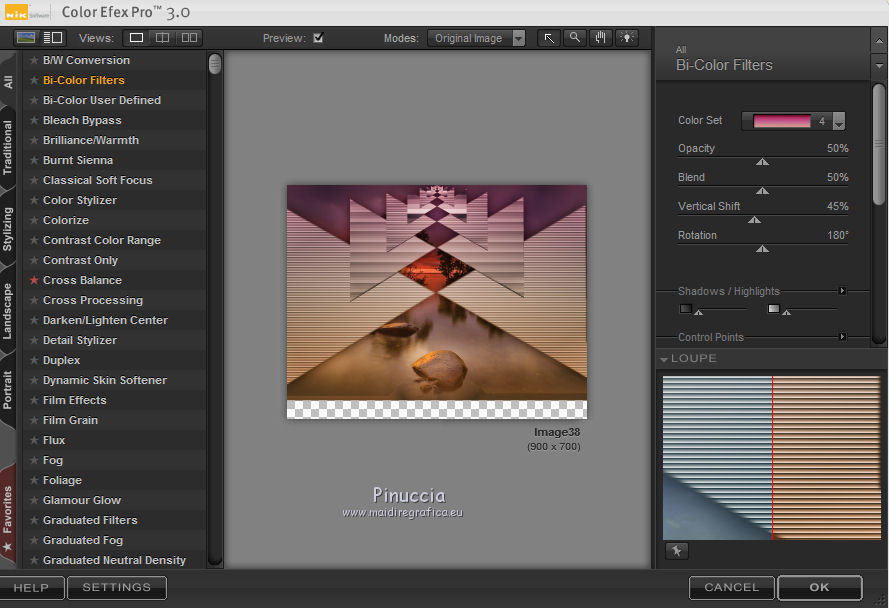Mark Film Grain as favorite with star
This screenshot has height=608, width=889.
click(x=34, y=420)
